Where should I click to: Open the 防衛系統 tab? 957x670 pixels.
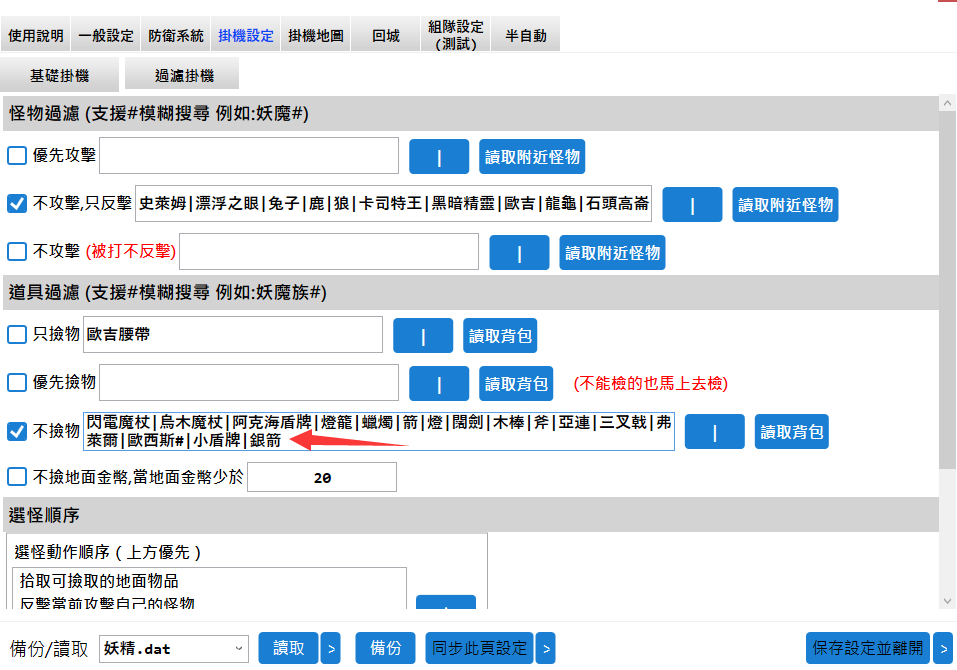176,35
